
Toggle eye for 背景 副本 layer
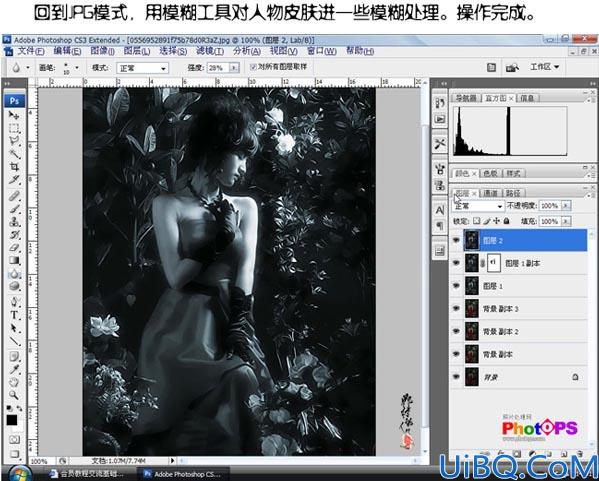[456, 354]
